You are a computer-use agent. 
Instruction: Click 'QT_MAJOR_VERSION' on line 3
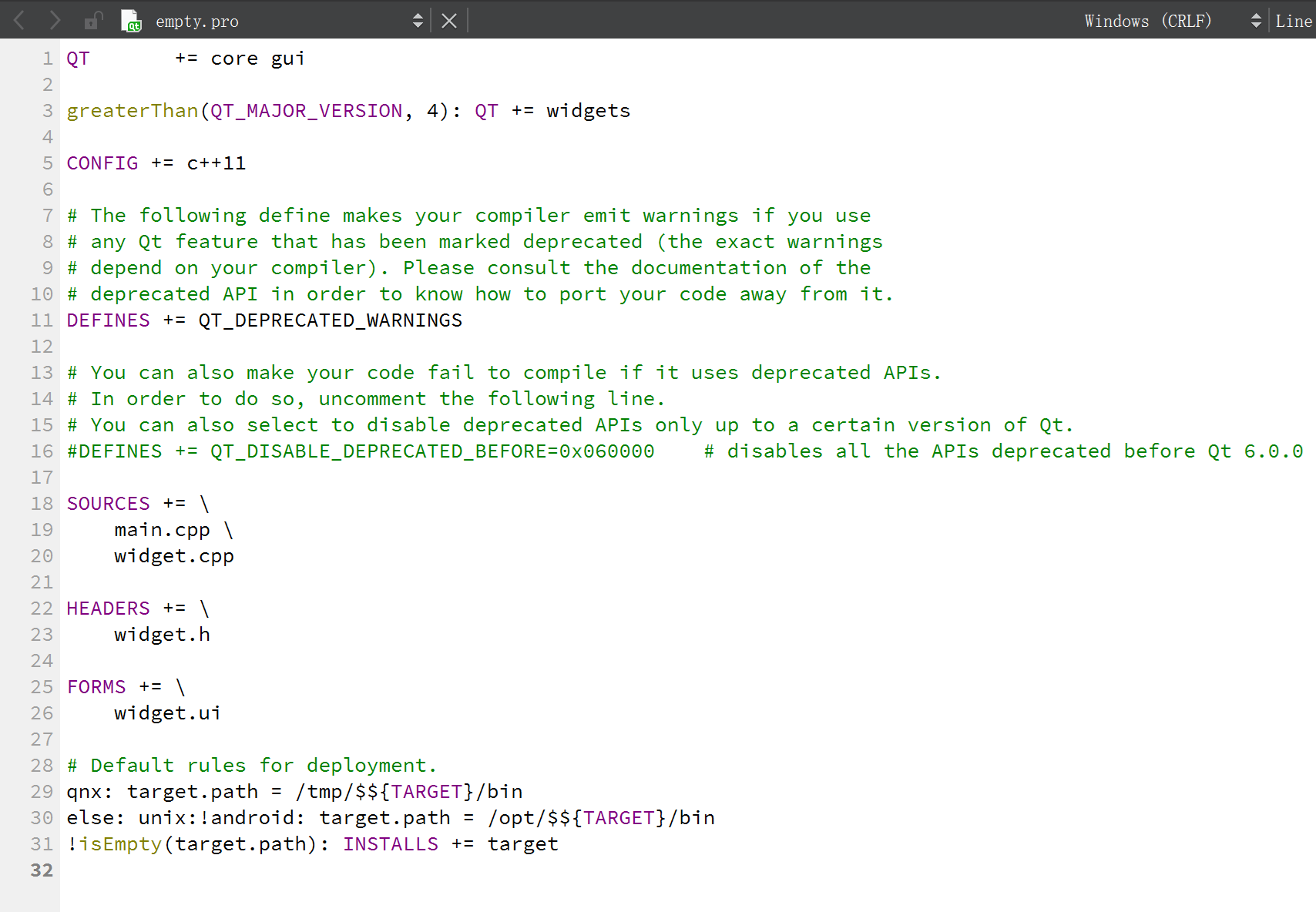307,111
